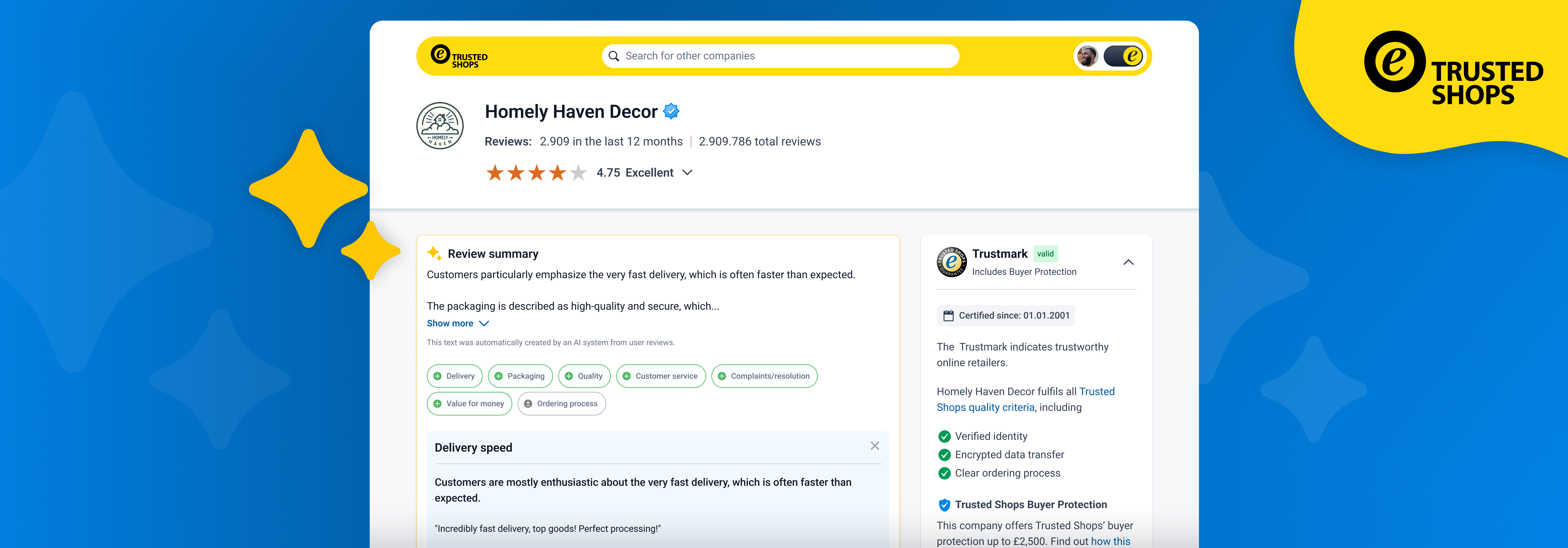Image resolution: width=1568 pixels, height=548 pixels.
Task: Select the Packaging topic chip
Action: (520, 376)
